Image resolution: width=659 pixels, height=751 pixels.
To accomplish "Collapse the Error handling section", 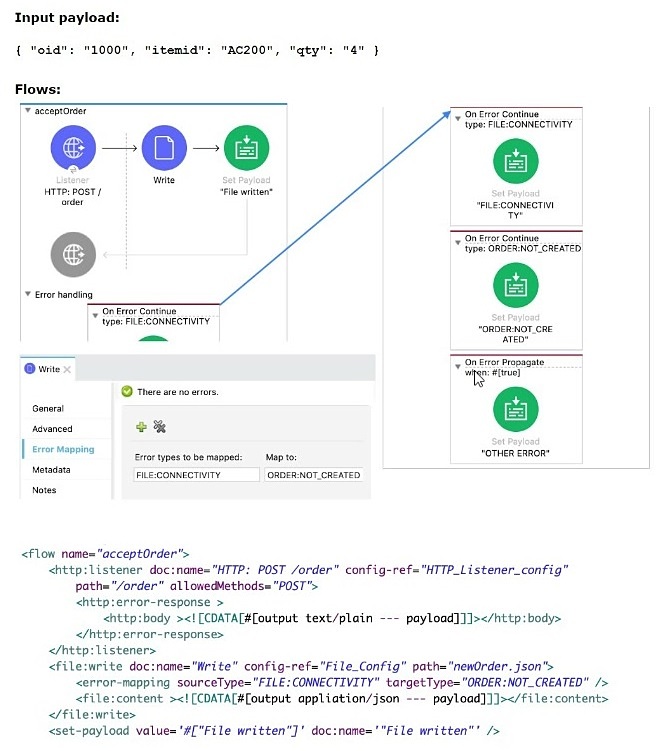I will click(x=28, y=294).
